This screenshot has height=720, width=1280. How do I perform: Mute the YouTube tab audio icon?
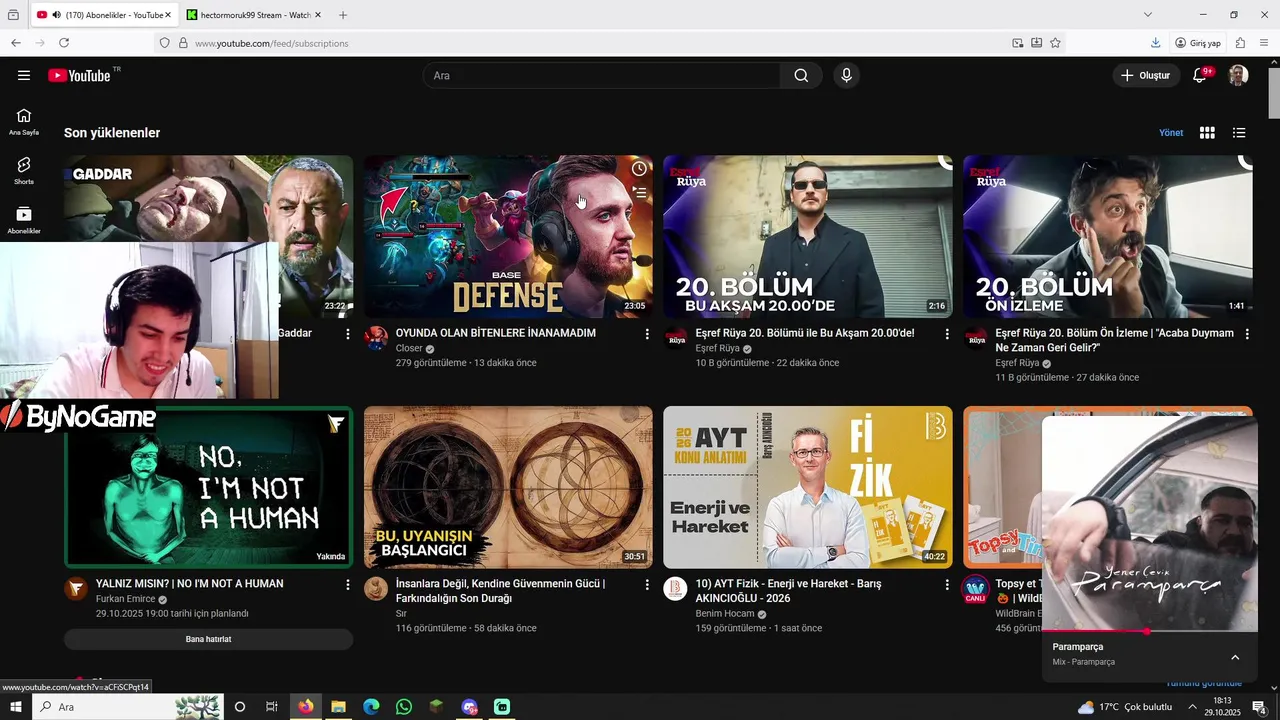point(56,15)
